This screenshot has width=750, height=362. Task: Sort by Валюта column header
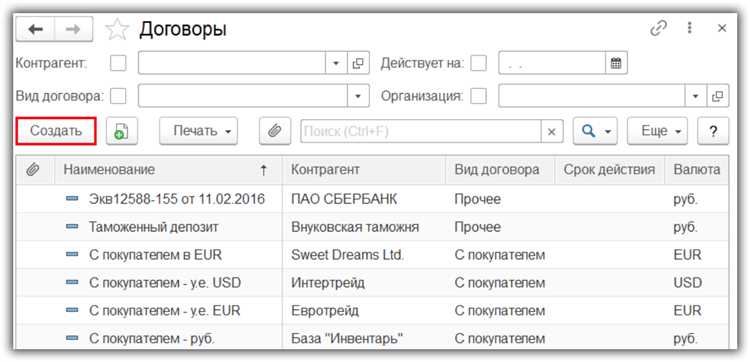(x=696, y=169)
